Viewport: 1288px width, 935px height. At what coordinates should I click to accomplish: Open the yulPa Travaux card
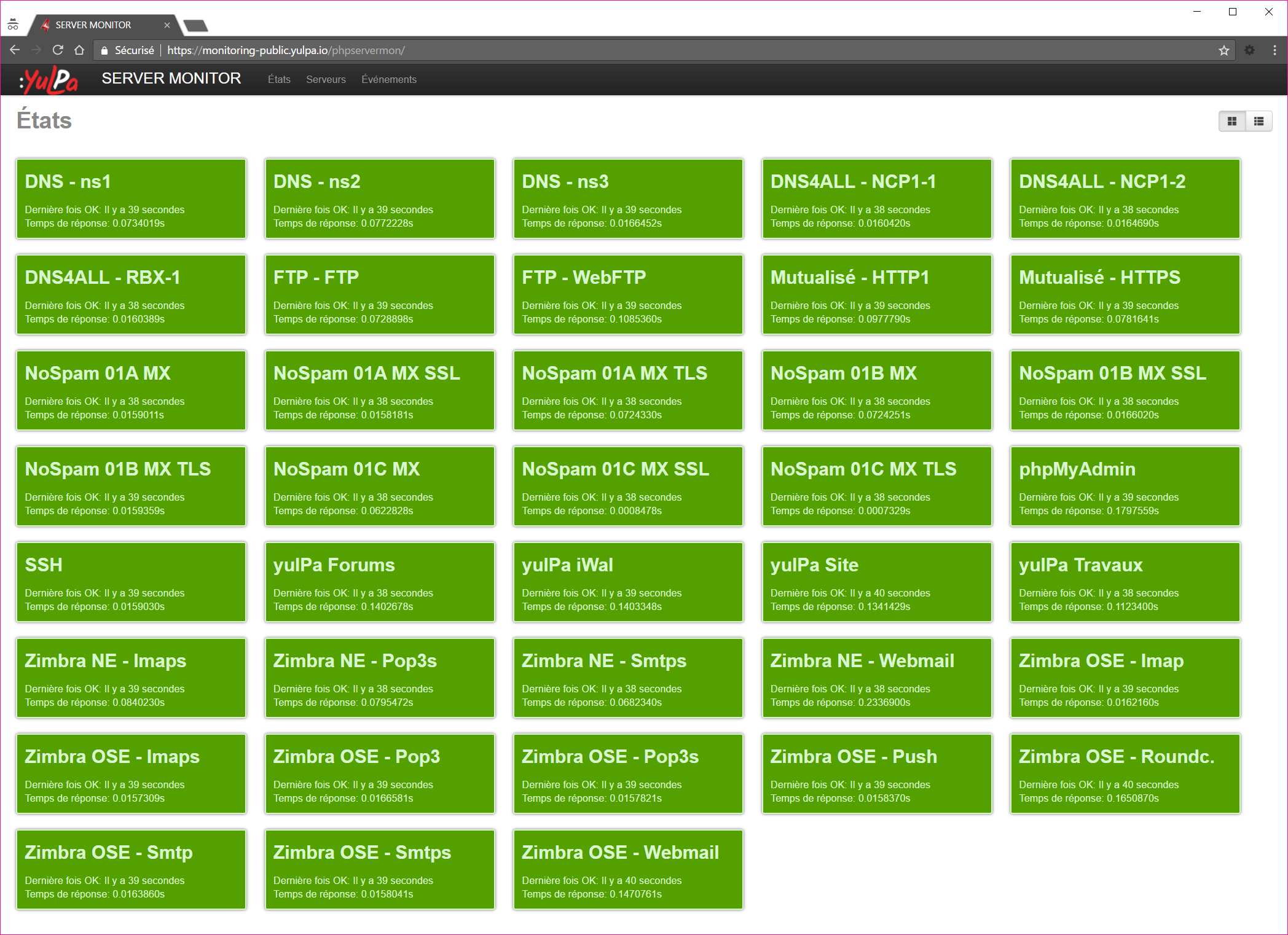1125,582
